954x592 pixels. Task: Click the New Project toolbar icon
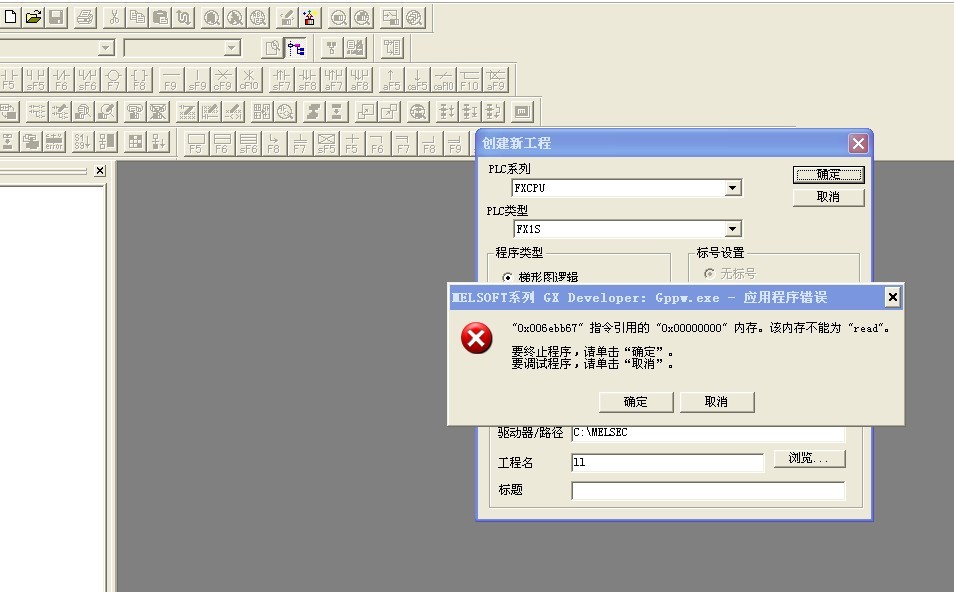[x=11, y=17]
